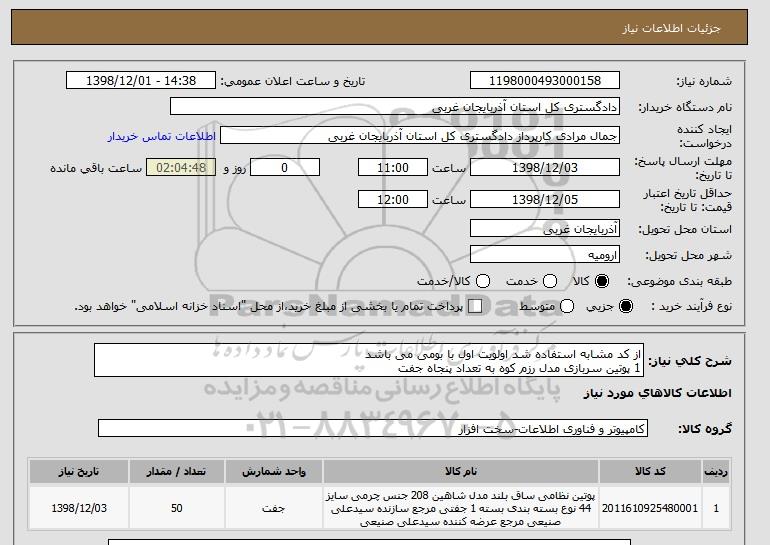Image resolution: width=770 pixels, height=545 pixels.
Task: Click the need date cell 1398/12/03 in table
Action: tap(79, 508)
